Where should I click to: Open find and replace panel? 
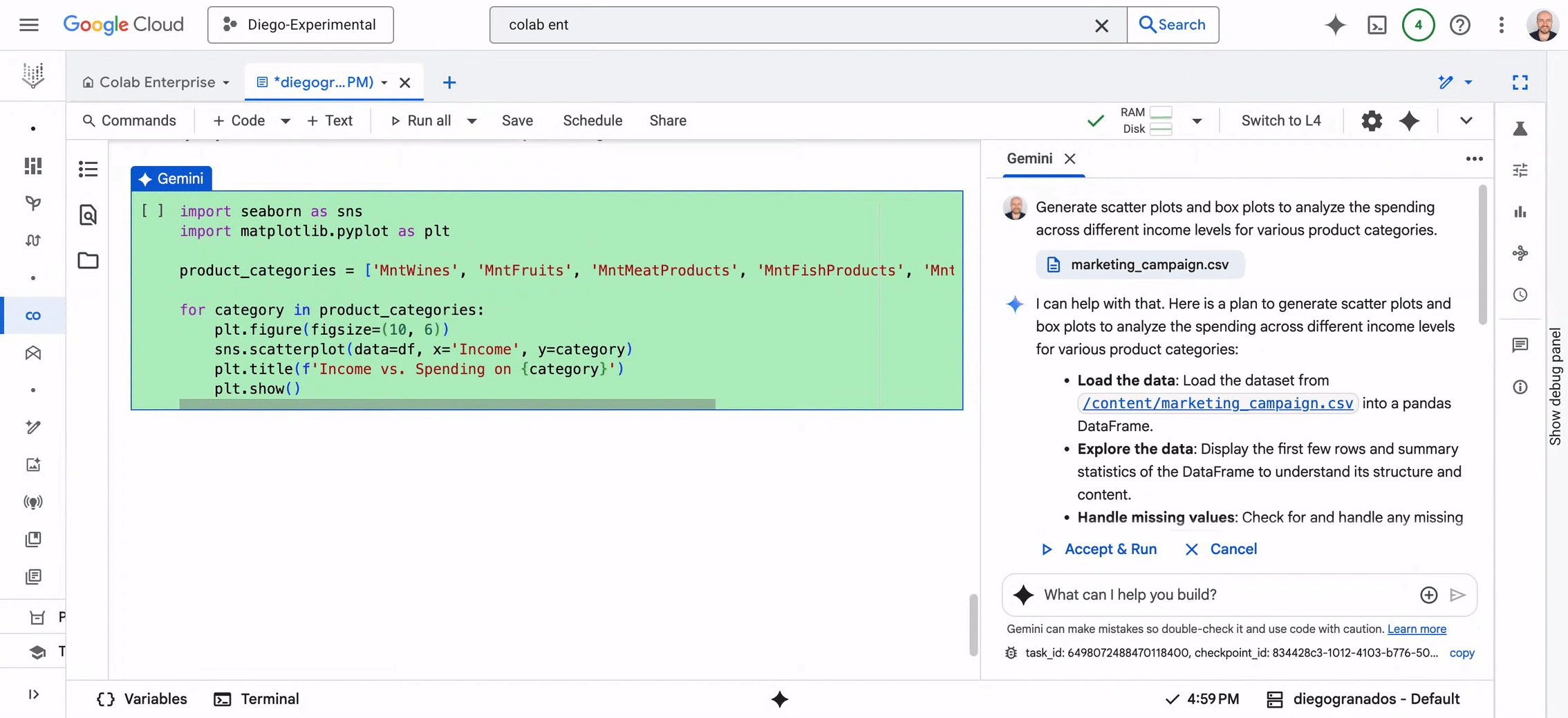coord(88,215)
